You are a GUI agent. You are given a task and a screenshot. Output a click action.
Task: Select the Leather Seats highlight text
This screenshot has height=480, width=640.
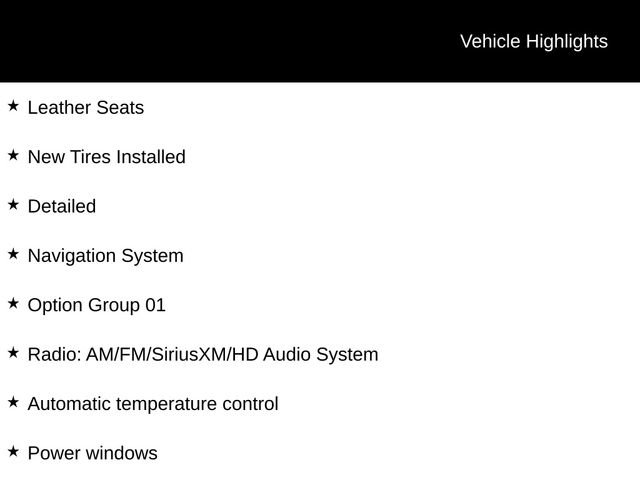85,108
